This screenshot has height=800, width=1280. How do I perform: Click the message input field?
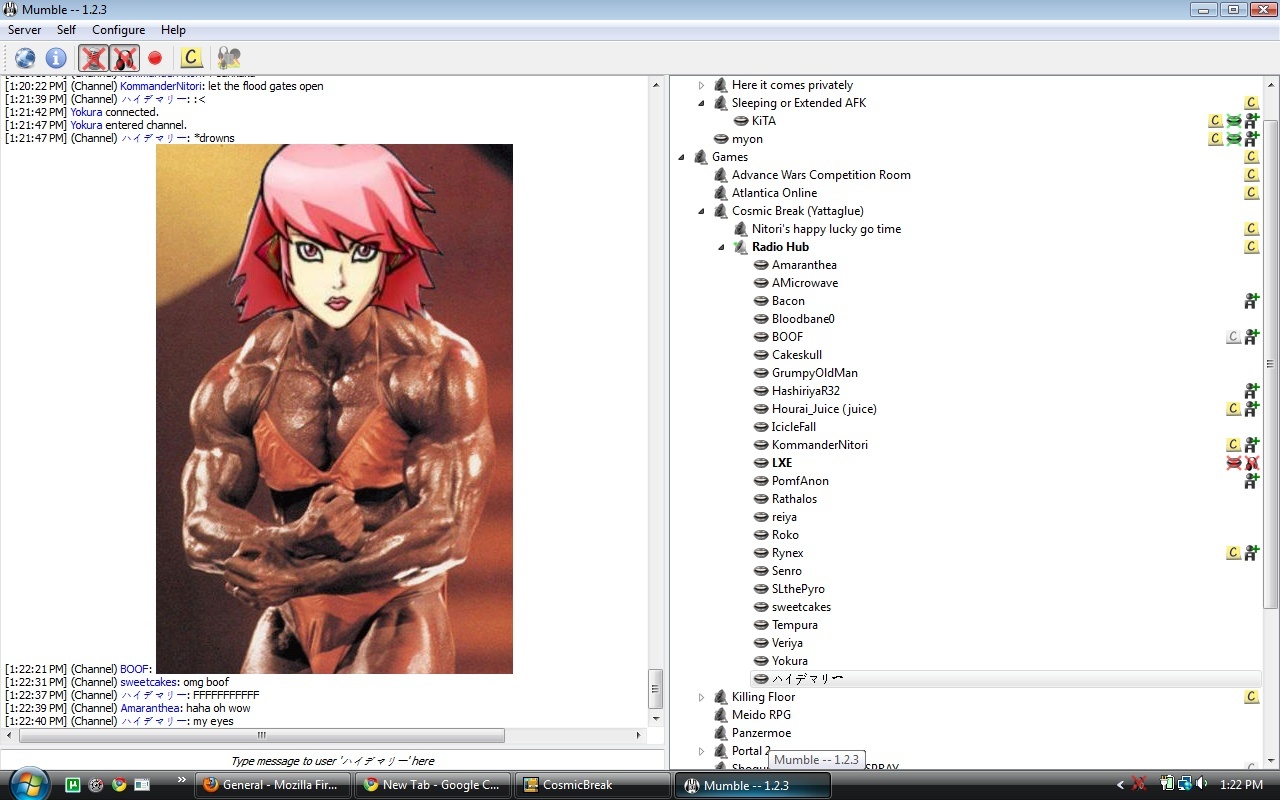coord(332,760)
